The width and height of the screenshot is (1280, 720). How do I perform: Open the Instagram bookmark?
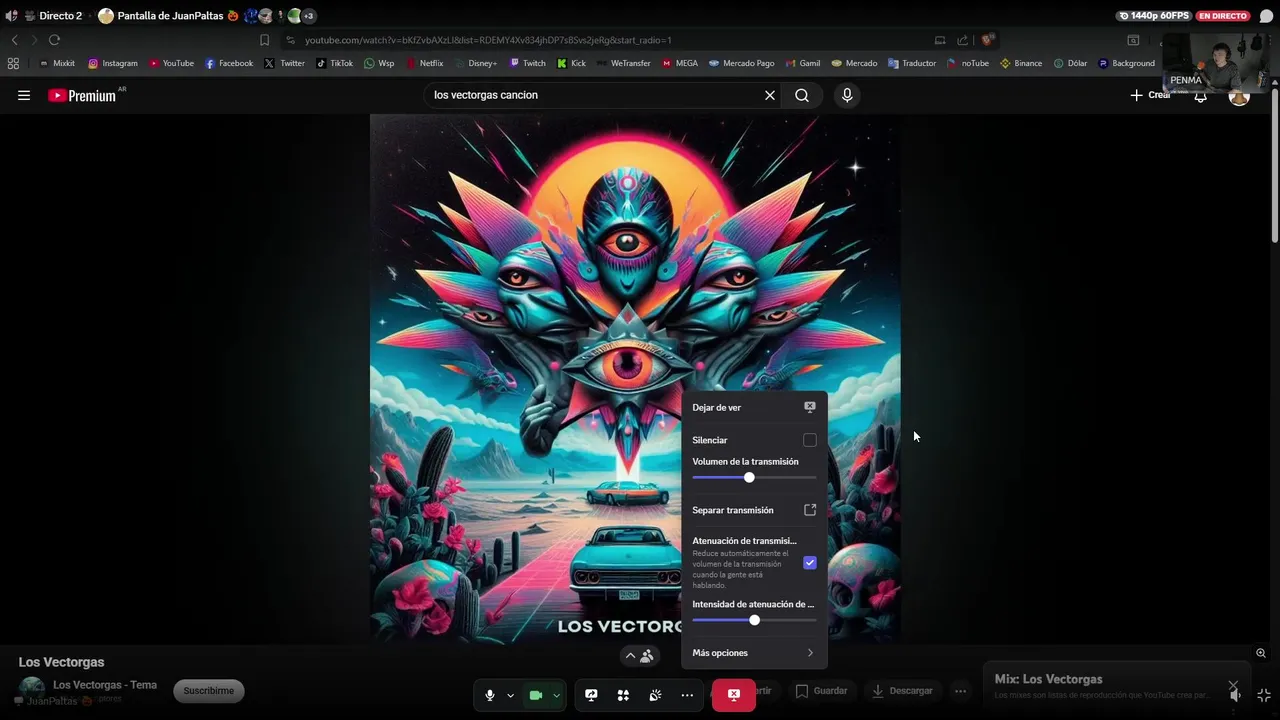coord(113,63)
